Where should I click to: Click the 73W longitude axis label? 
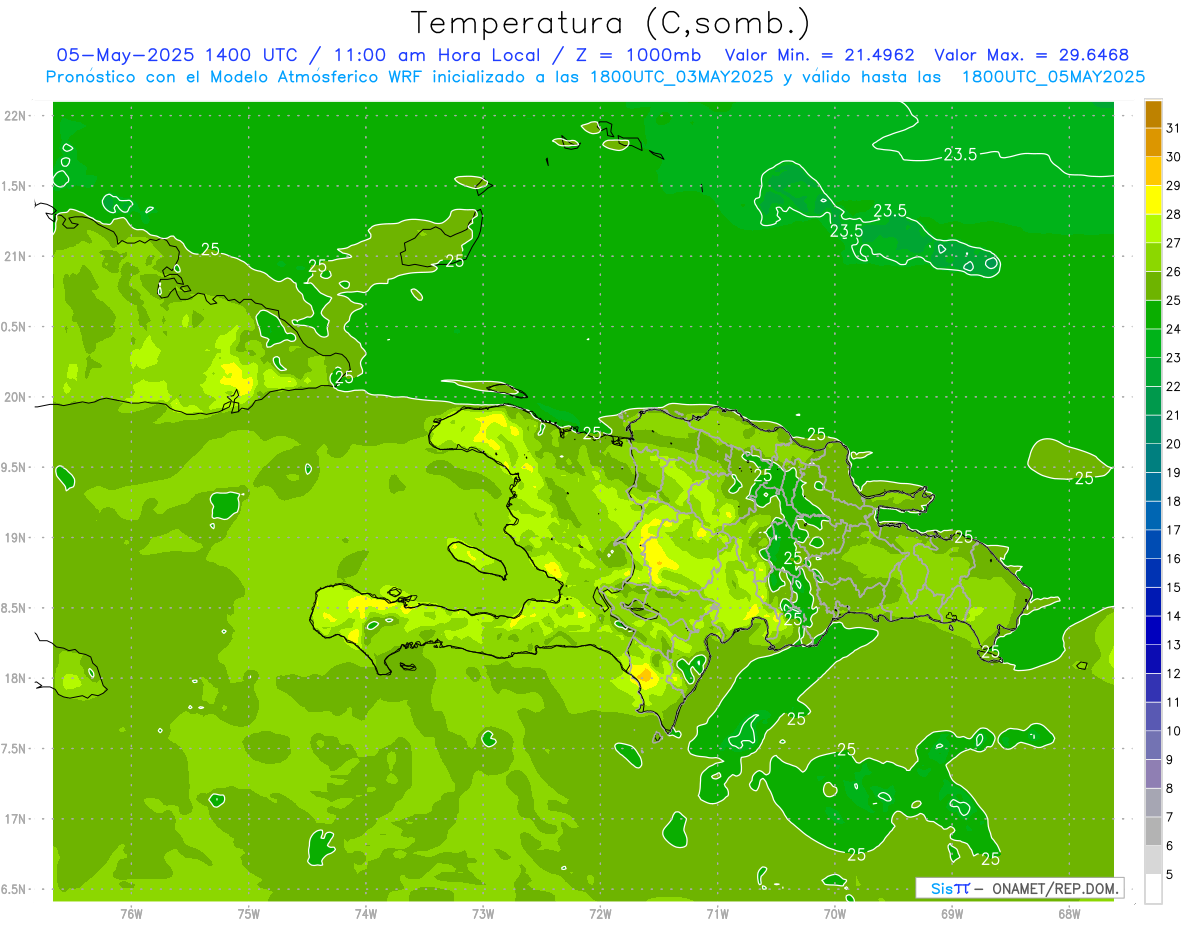pyautogui.click(x=483, y=913)
